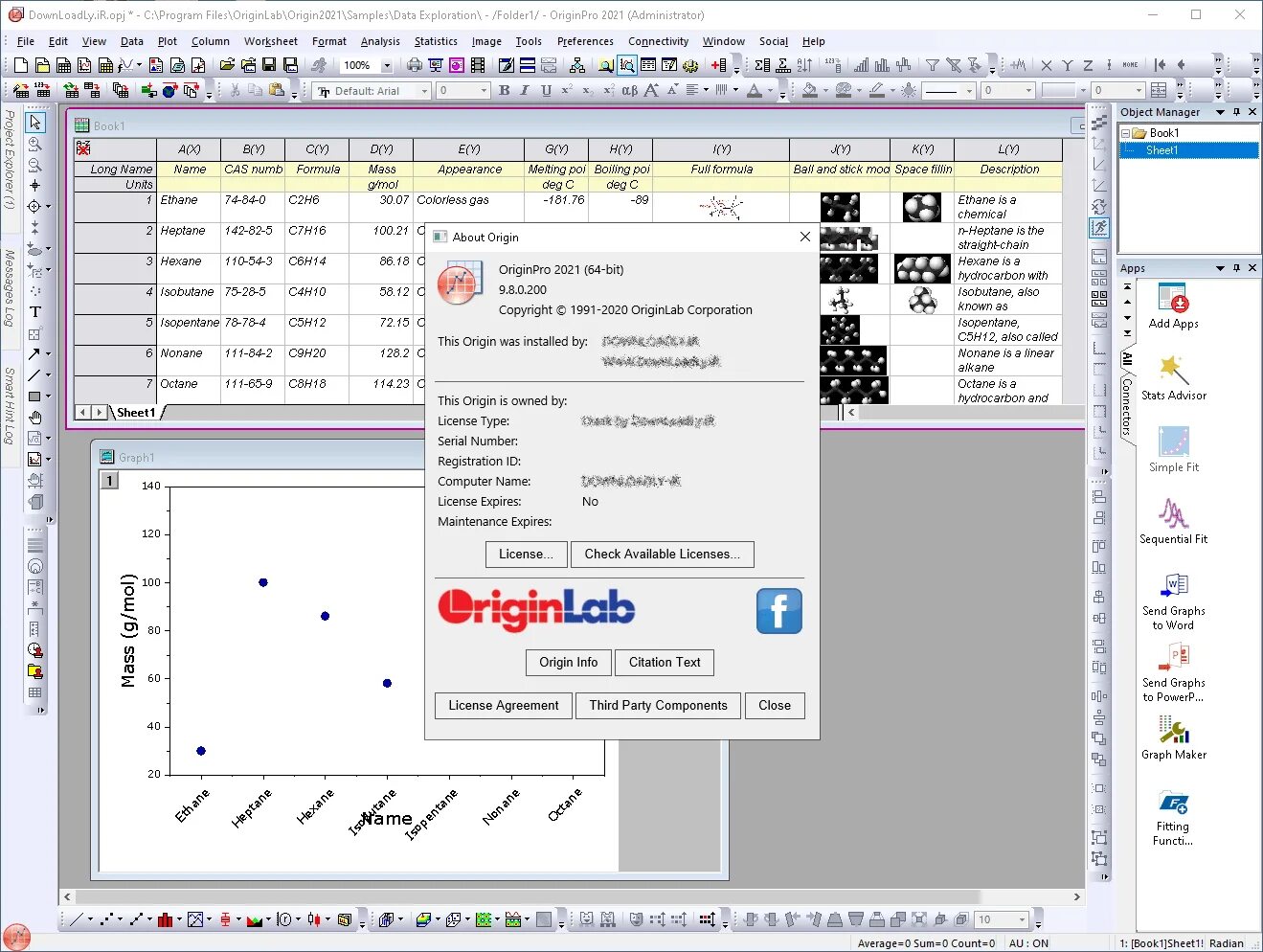The image size is (1263, 952).
Task: Open the Help menu
Action: pos(814,41)
